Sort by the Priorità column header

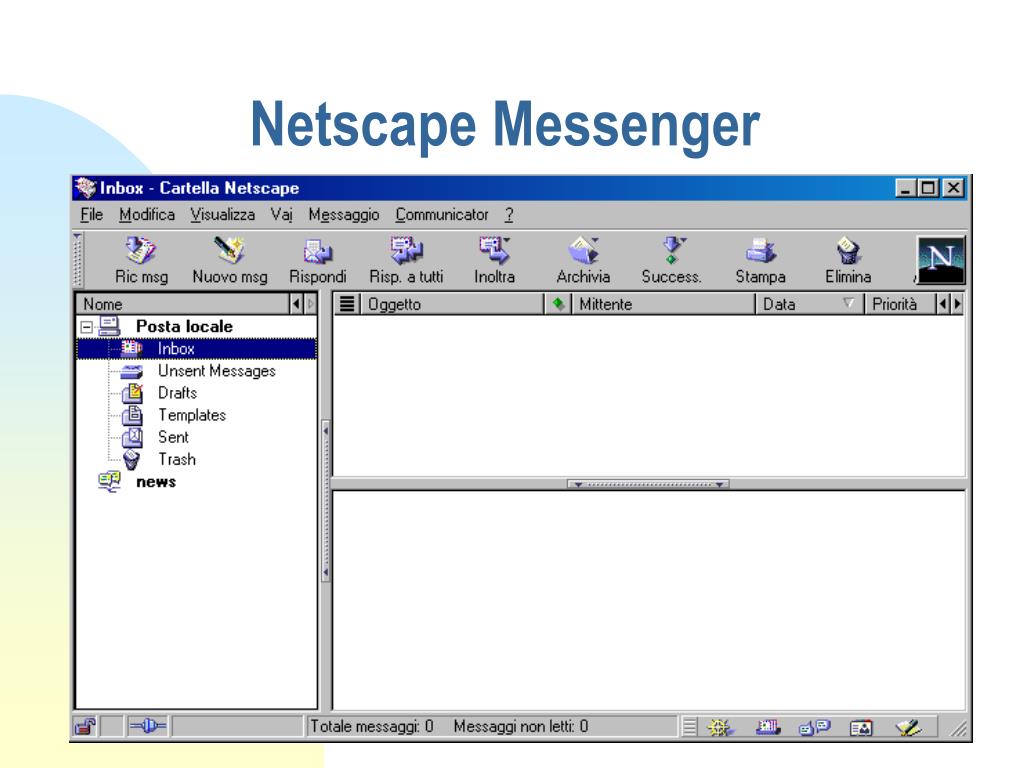pos(900,304)
